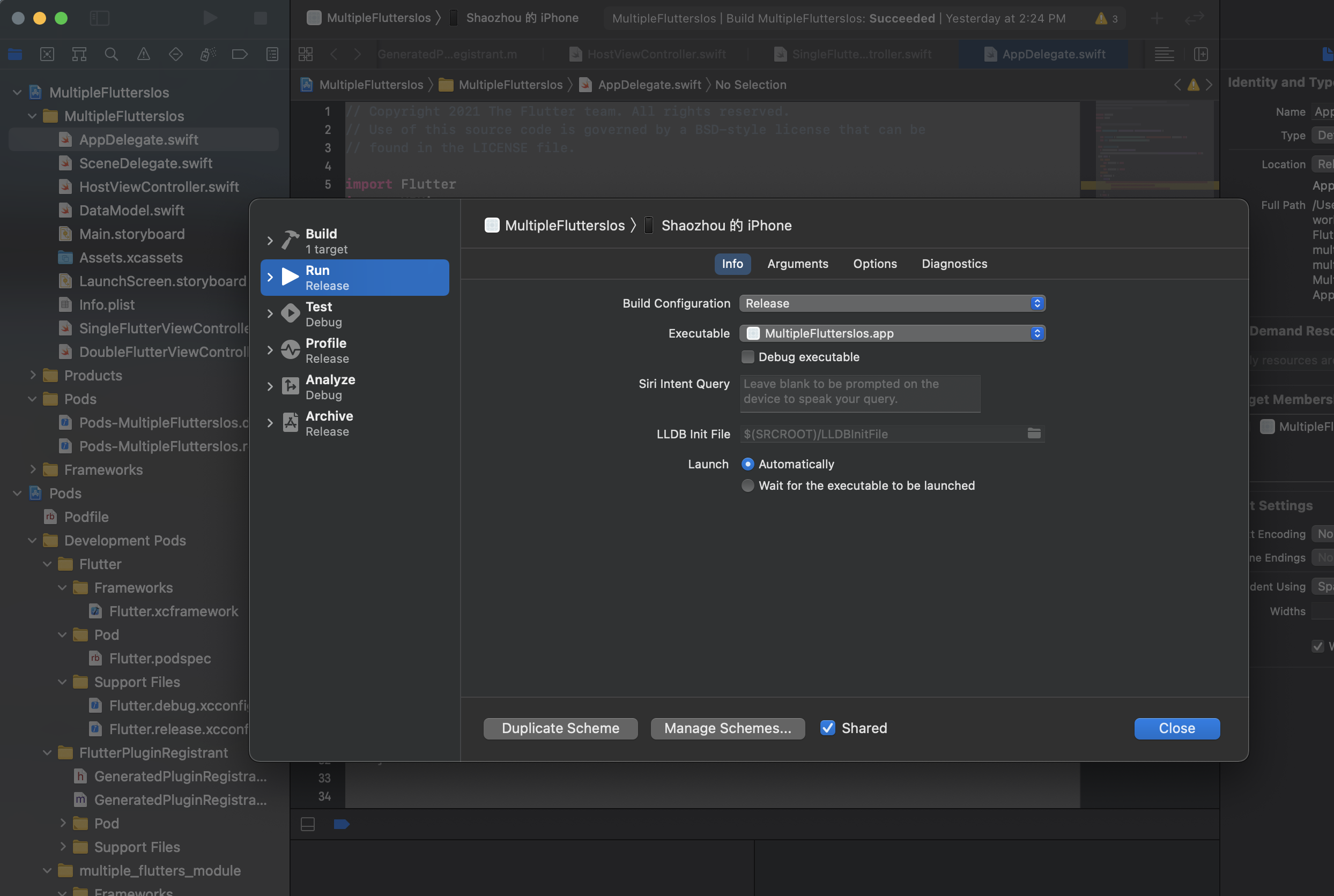The image size is (1334, 896).
Task: Click the folder icon in LLDB Init File
Action: coord(1034,434)
